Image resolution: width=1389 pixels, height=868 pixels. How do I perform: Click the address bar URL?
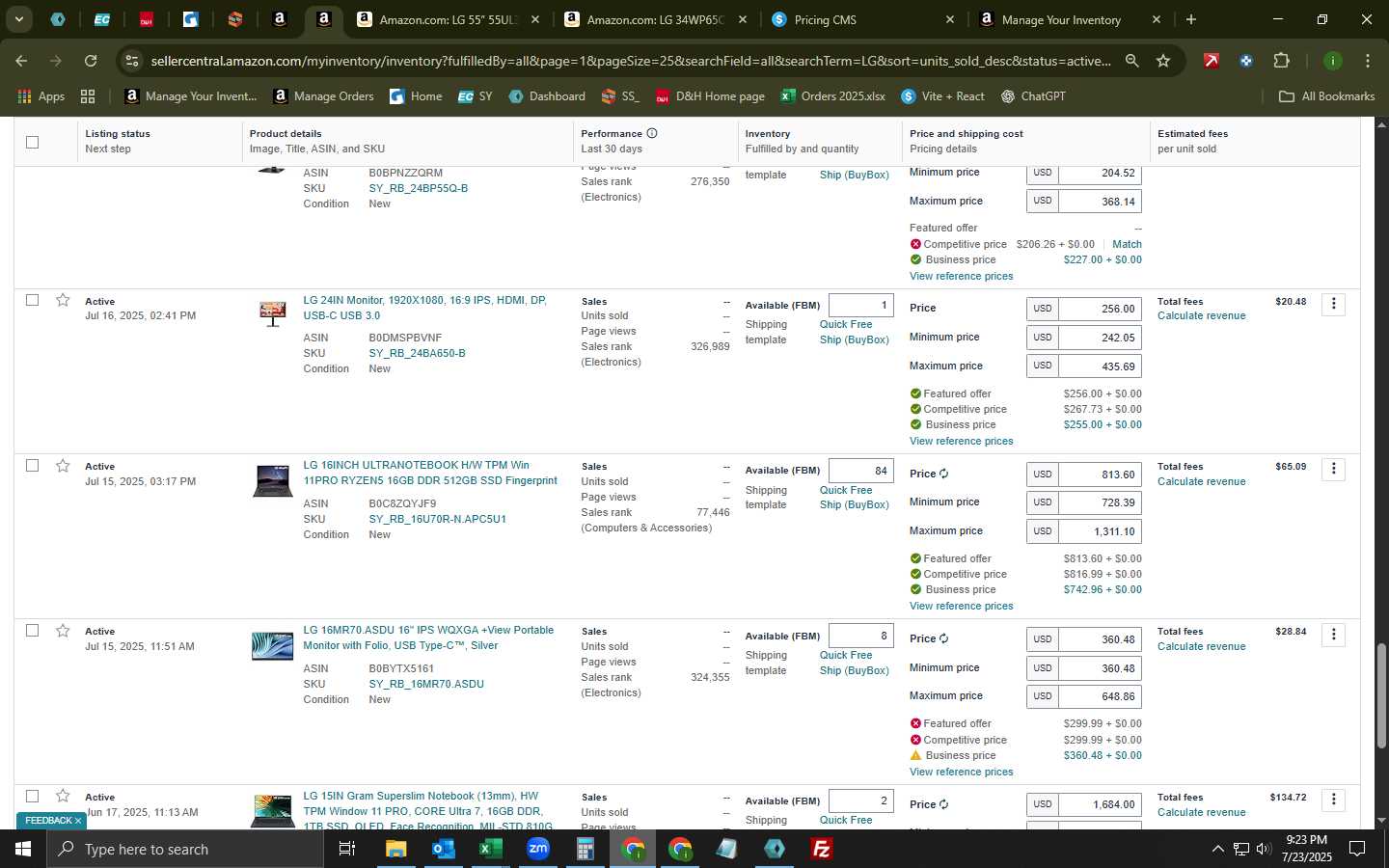click(x=630, y=61)
